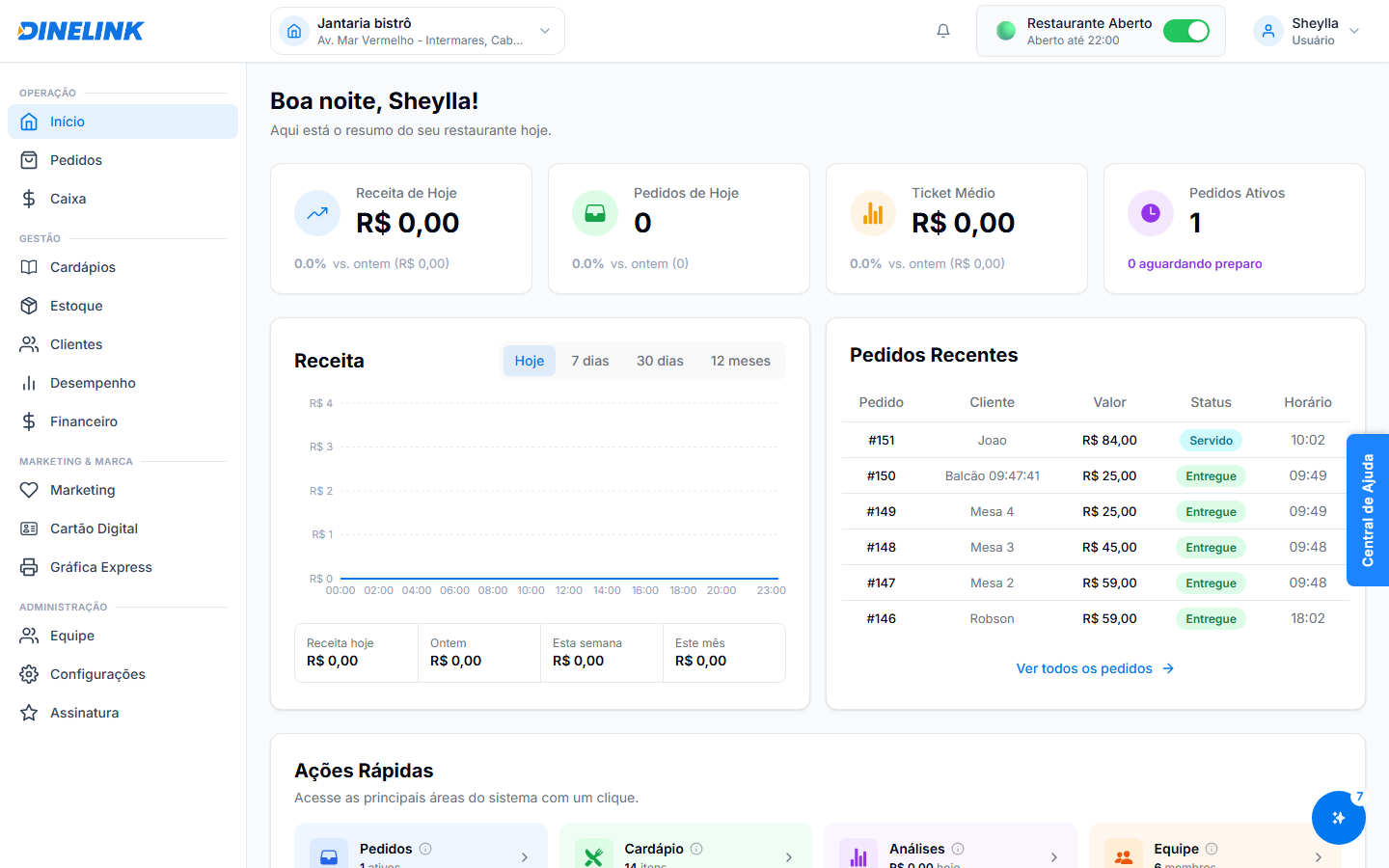Click the DINELINK logo
Screen dimensions: 1389x868
point(81,31)
